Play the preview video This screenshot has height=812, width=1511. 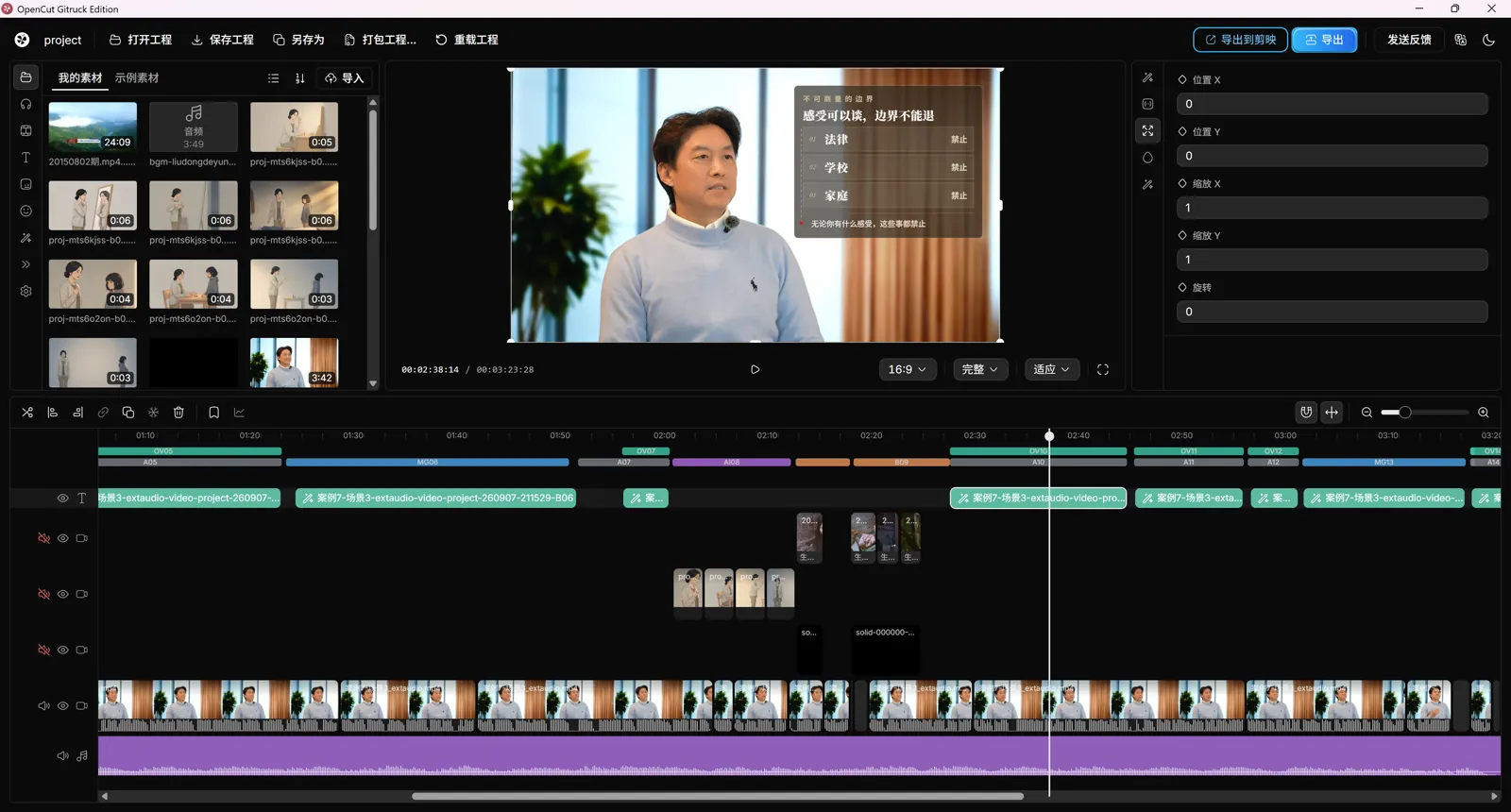(755, 369)
